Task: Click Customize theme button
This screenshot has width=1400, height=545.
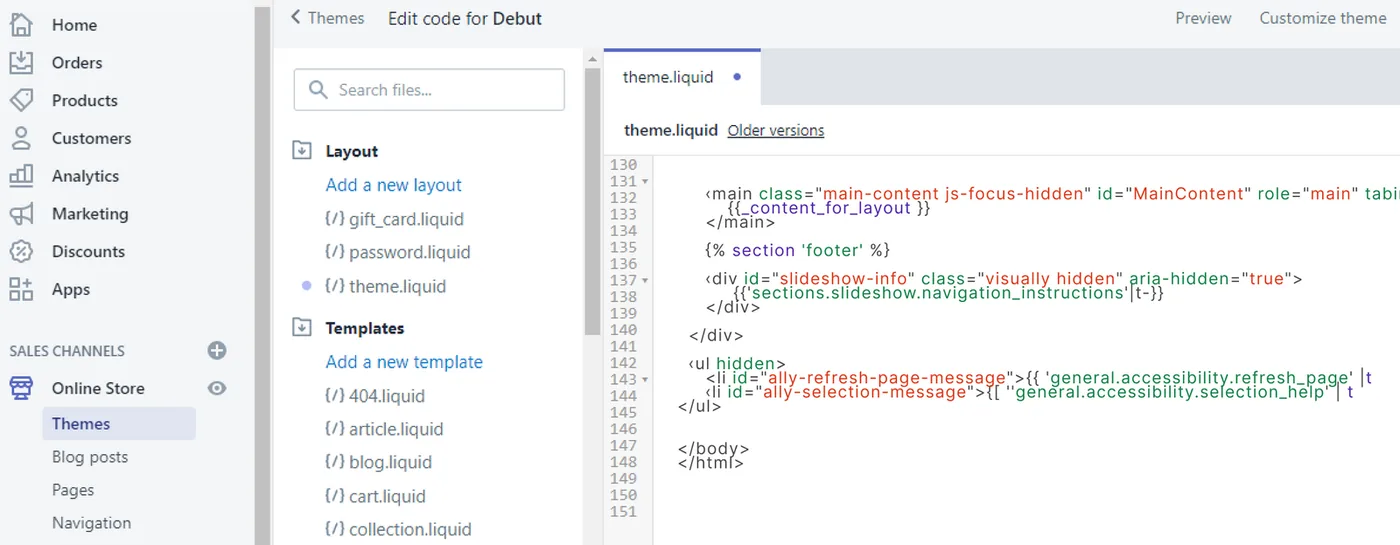Action: 1323,18
